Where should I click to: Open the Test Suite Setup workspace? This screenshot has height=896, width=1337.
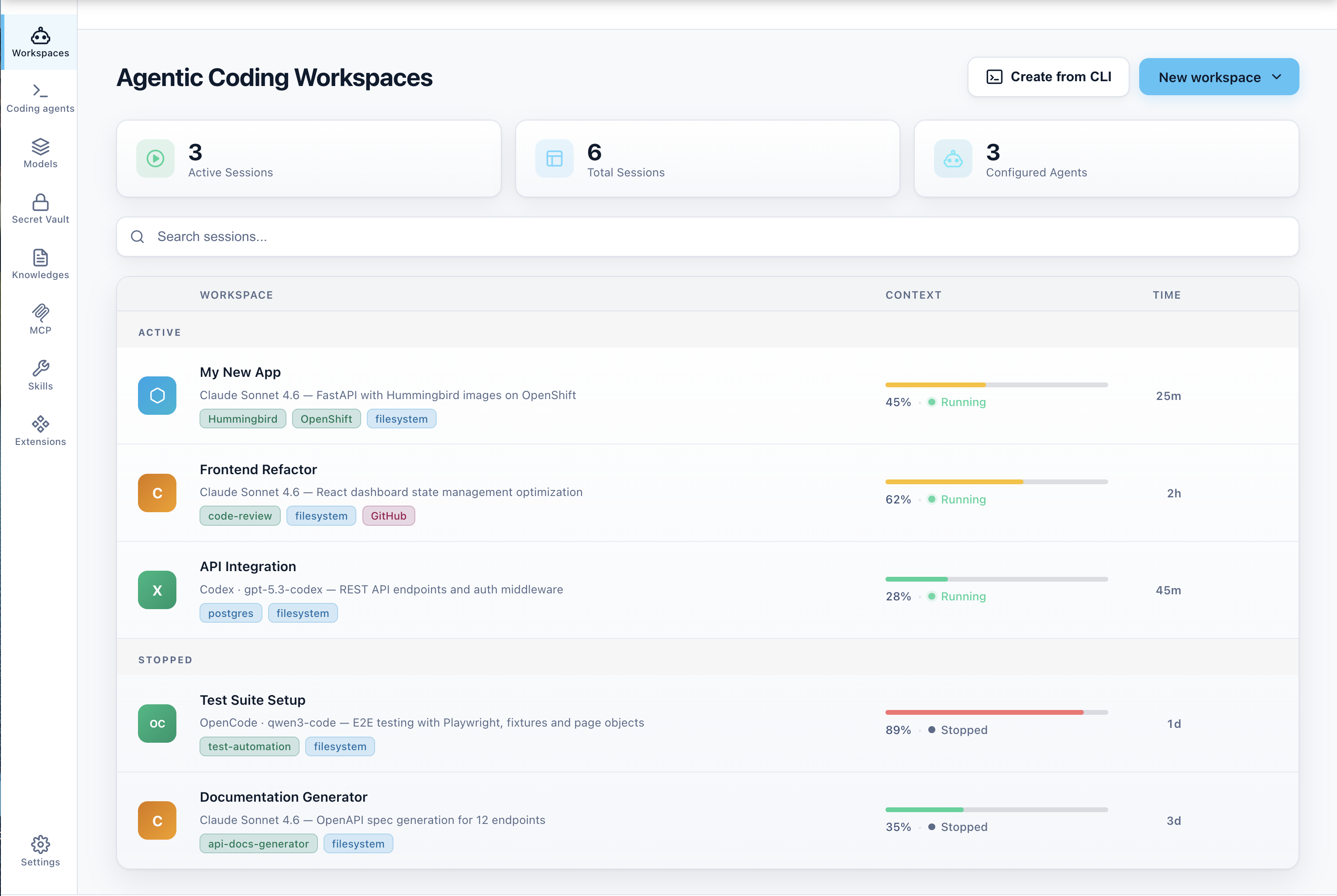pyautogui.click(x=707, y=724)
